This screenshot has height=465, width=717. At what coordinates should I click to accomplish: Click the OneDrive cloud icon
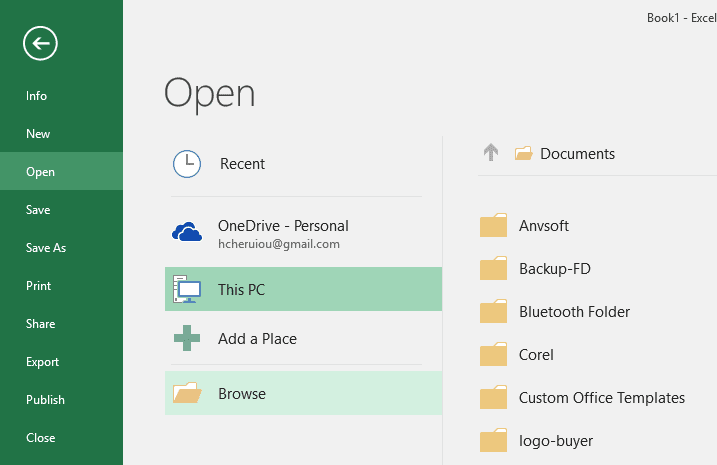point(187,233)
